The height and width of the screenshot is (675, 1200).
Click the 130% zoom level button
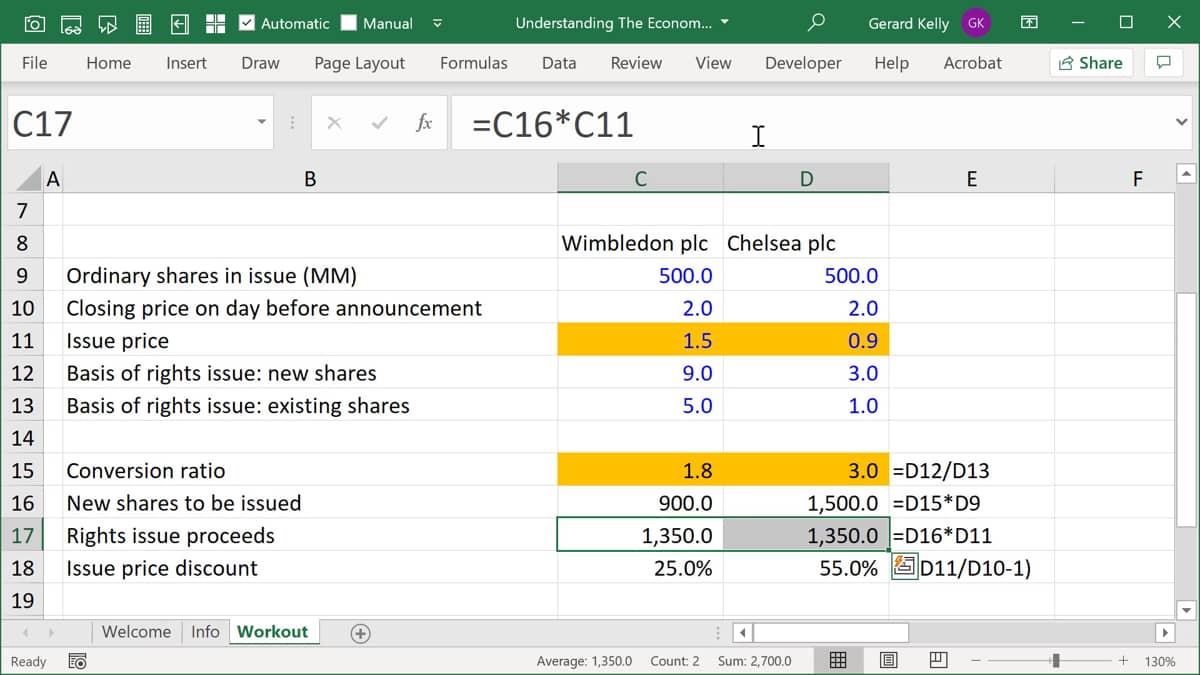(x=1160, y=661)
